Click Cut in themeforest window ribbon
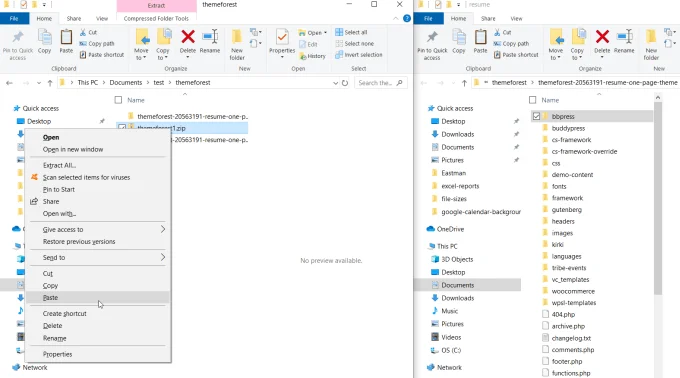The width and height of the screenshot is (680, 378). tap(88, 33)
